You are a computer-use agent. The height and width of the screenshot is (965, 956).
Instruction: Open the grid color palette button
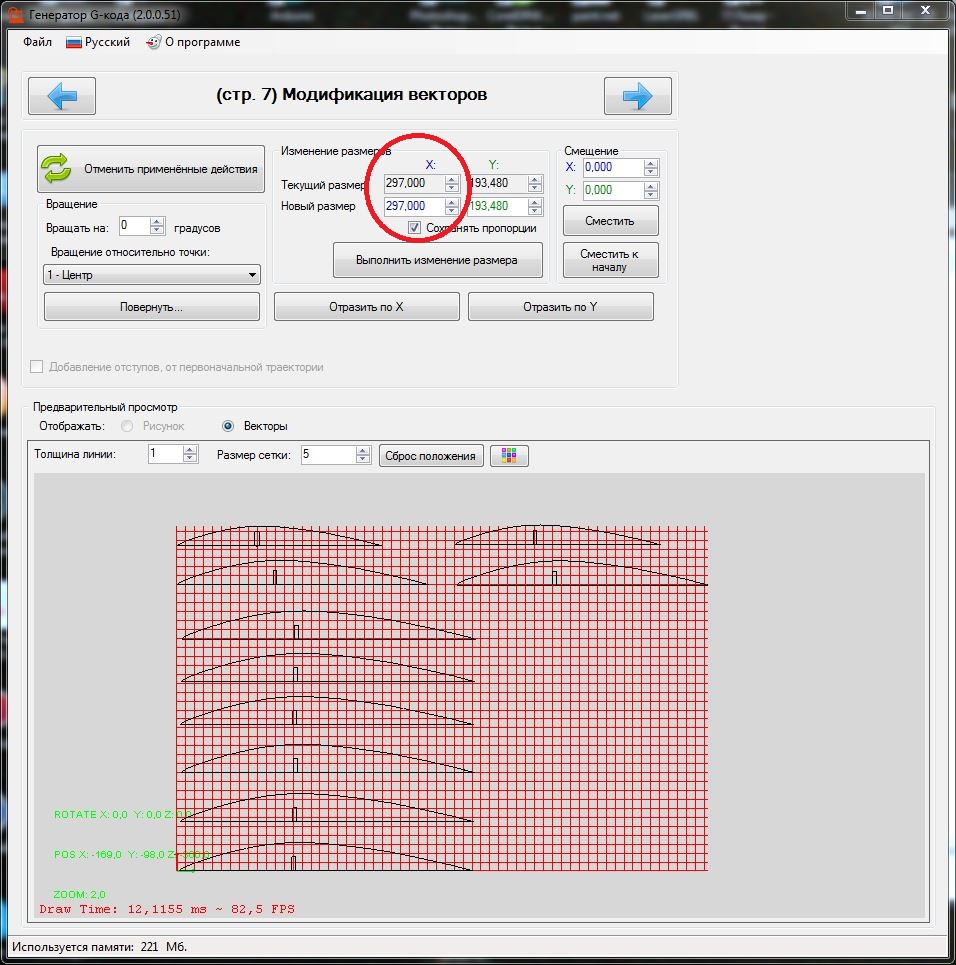coord(509,455)
